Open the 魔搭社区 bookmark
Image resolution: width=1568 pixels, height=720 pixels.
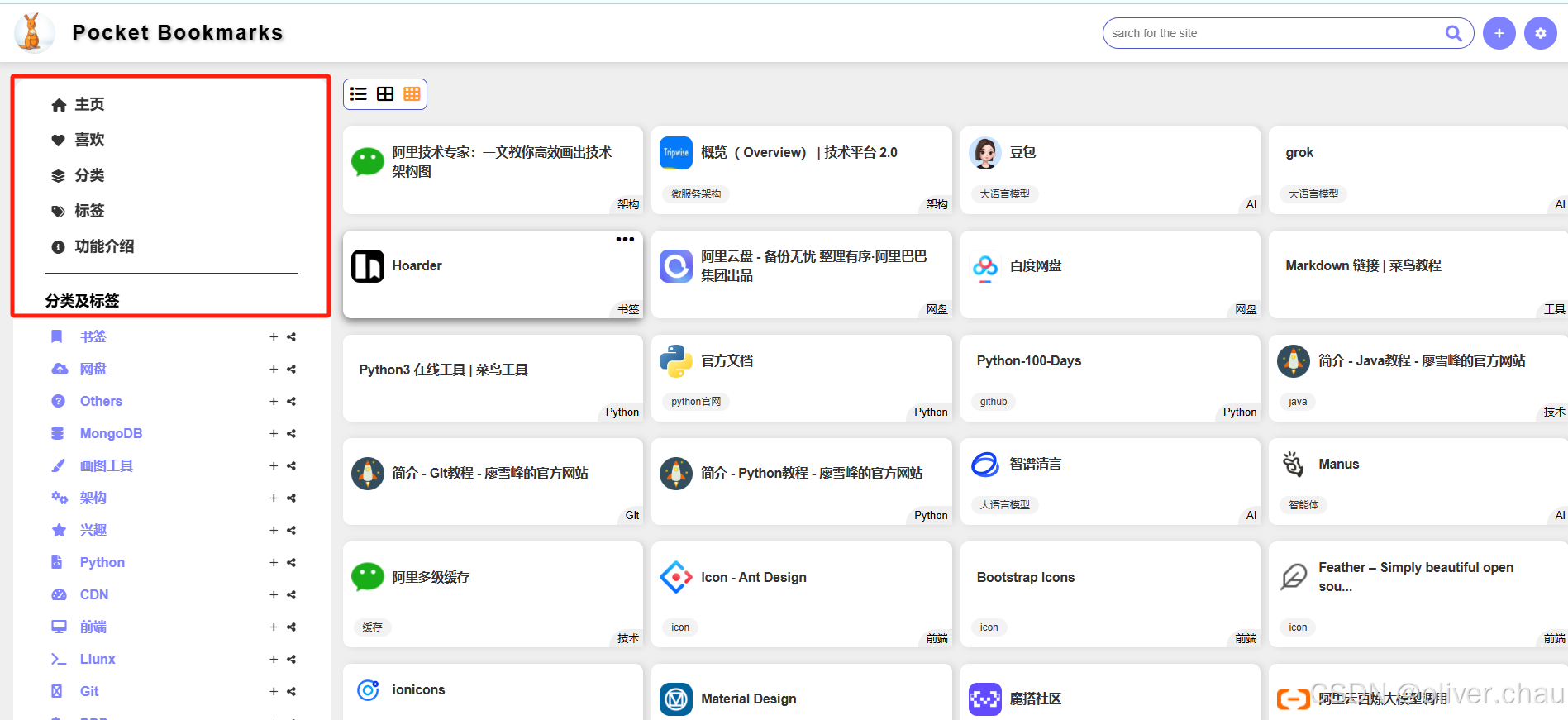tap(1110, 692)
